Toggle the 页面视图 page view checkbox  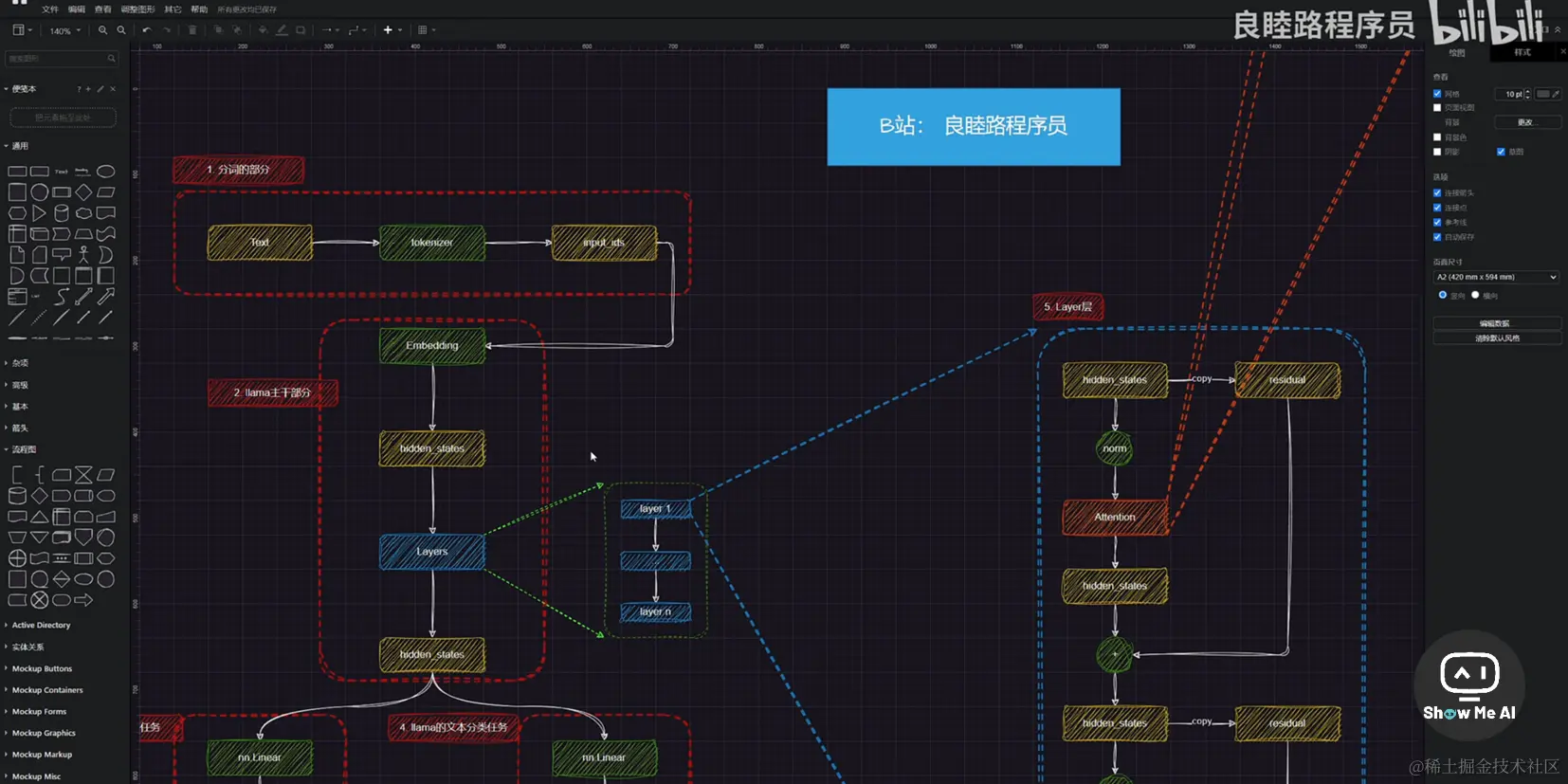click(x=1437, y=108)
